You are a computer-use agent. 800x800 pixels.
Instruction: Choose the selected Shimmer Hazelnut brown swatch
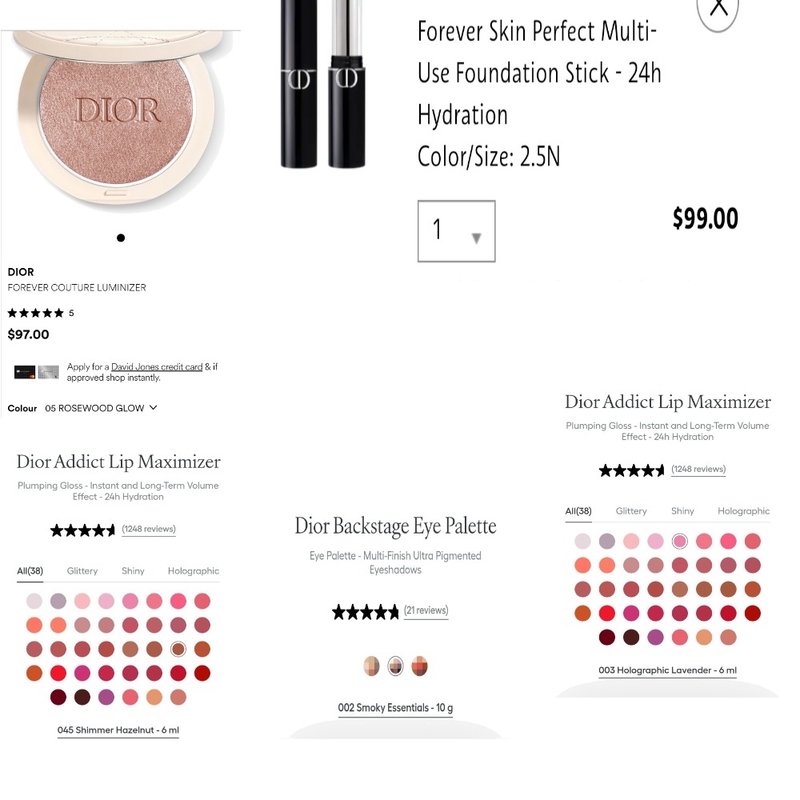point(178,649)
